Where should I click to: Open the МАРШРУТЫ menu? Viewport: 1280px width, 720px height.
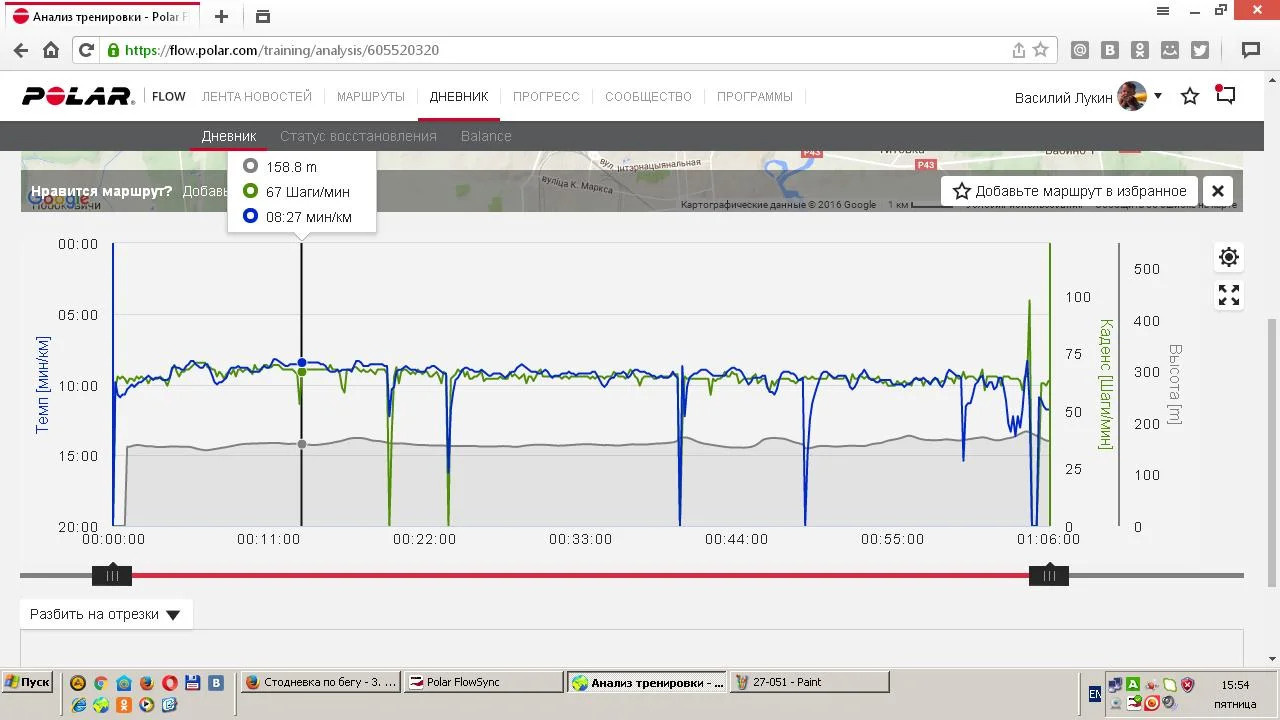(371, 96)
